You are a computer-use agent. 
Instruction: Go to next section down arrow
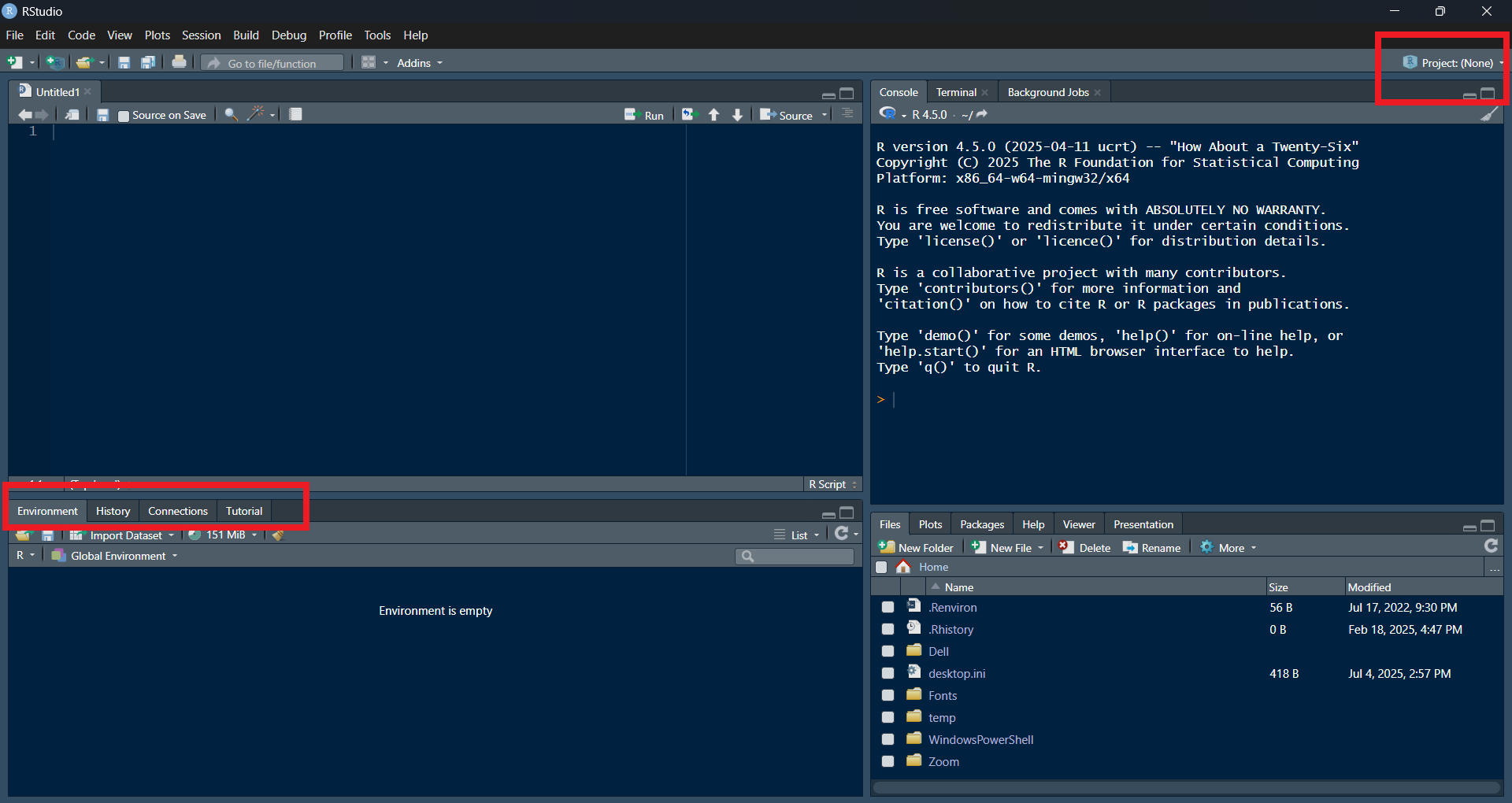coord(737,115)
